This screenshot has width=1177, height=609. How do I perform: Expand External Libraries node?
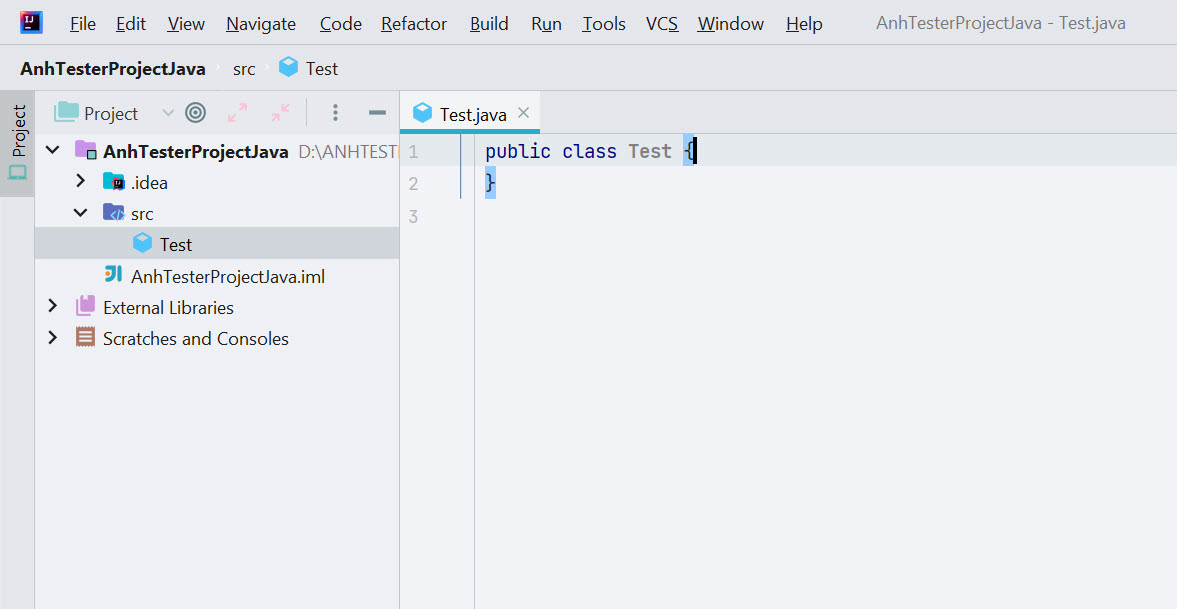(x=53, y=306)
